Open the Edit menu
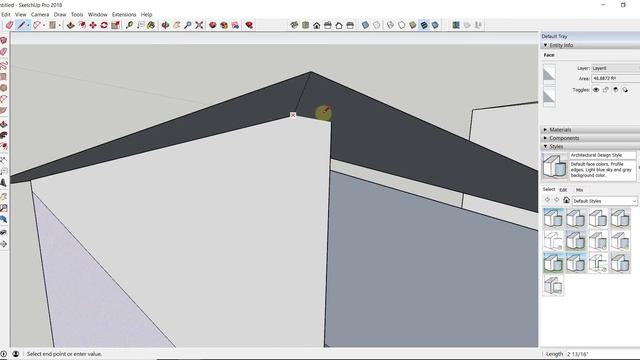640x360 pixels. tap(6, 14)
